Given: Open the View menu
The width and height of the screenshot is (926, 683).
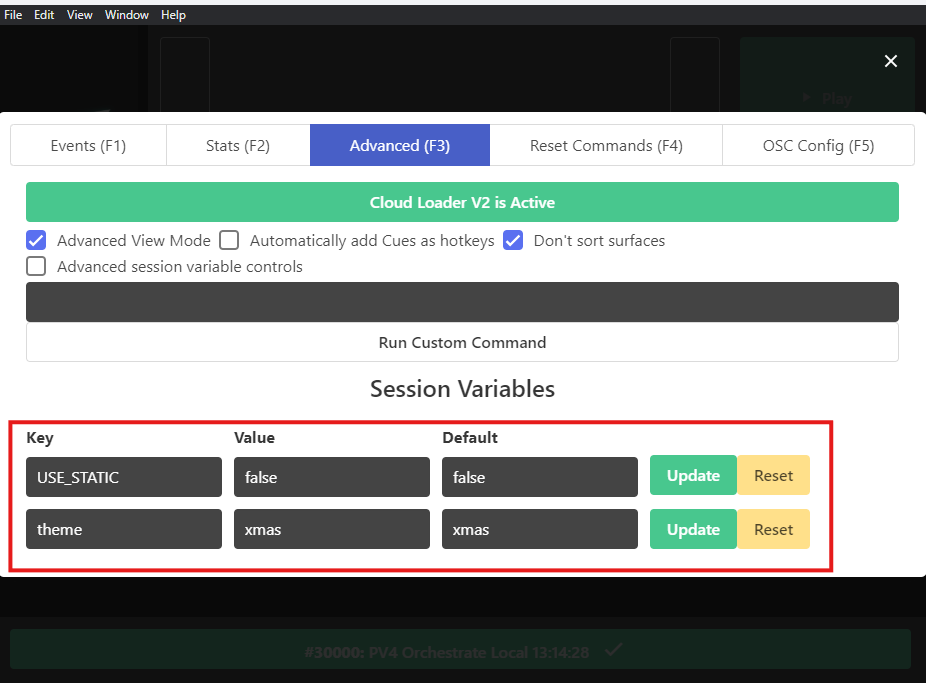Looking at the screenshot, I should click(x=79, y=15).
